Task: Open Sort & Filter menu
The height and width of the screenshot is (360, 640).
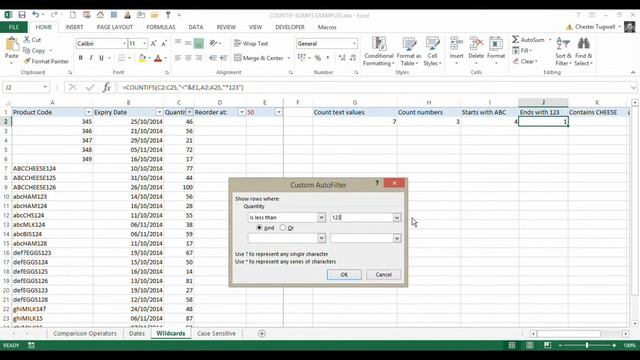Action: coord(563,51)
